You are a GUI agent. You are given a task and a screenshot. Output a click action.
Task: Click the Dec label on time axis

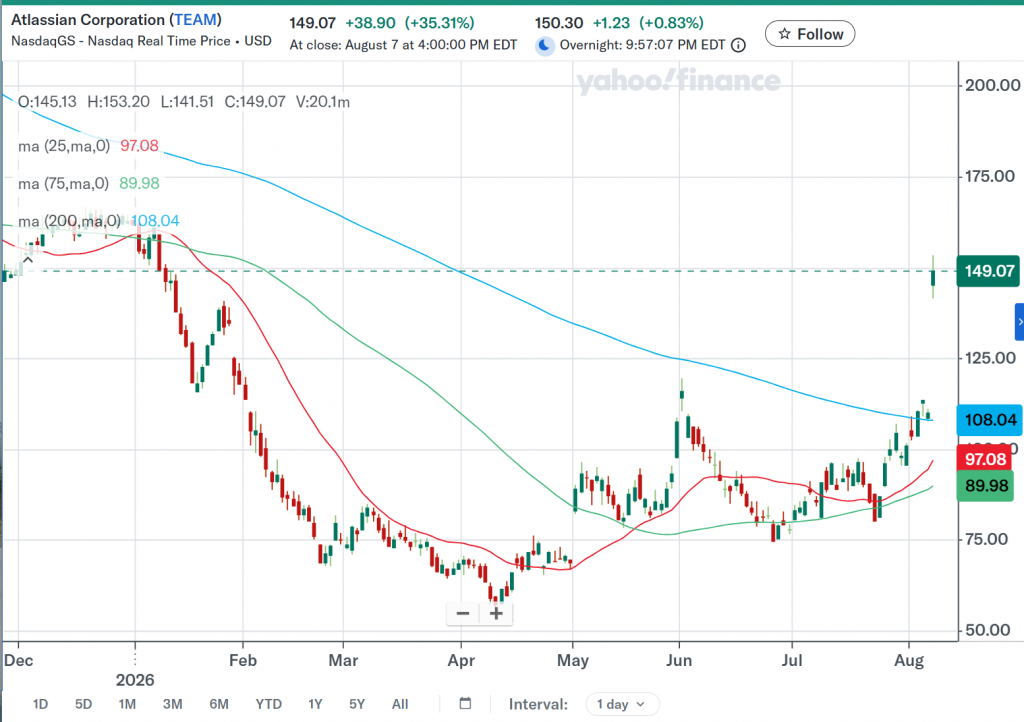tap(18, 660)
